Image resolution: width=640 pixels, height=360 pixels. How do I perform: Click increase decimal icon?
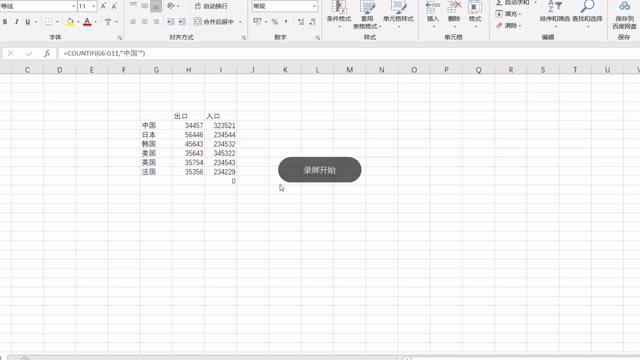coord(301,22)
